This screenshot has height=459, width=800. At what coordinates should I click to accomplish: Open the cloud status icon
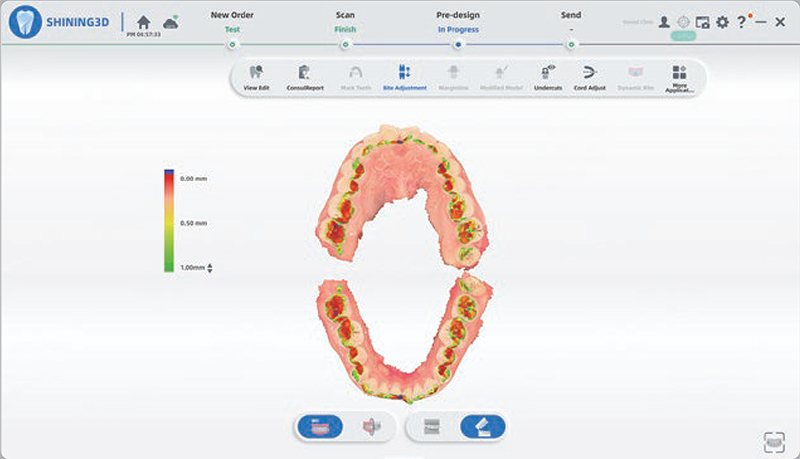click(x=171, y=22)
